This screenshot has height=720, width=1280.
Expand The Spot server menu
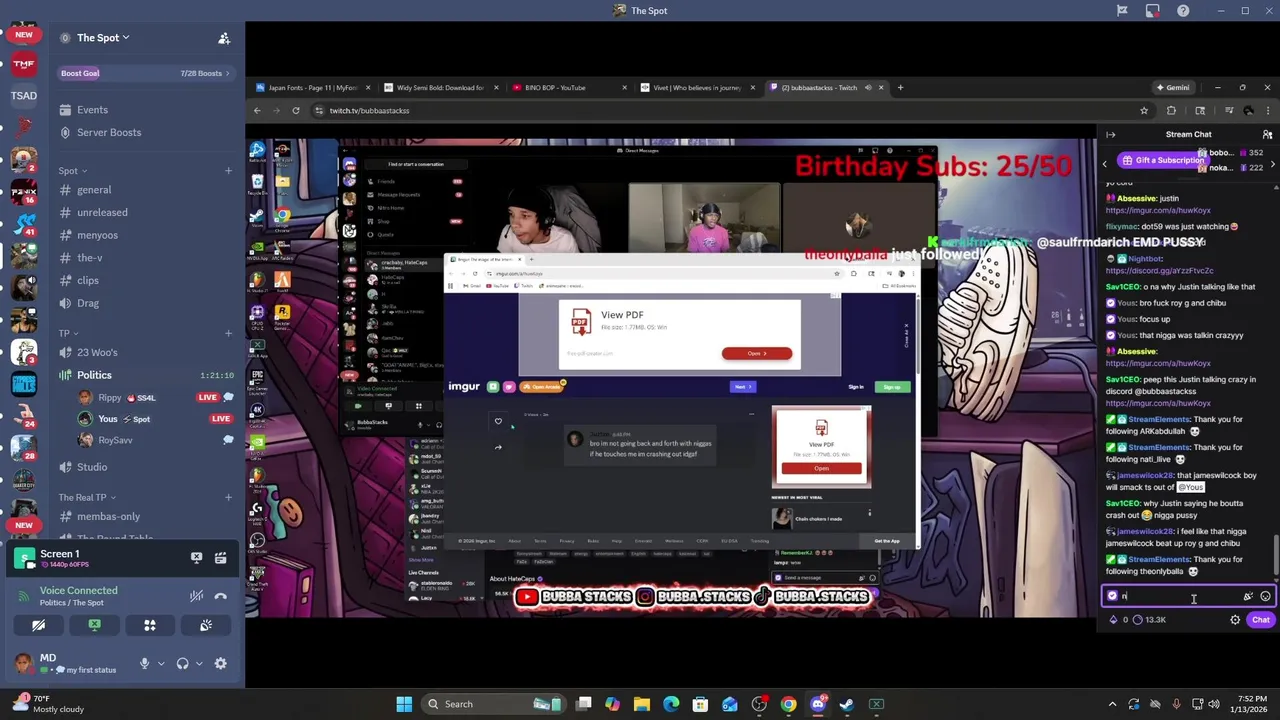(104, 37)
